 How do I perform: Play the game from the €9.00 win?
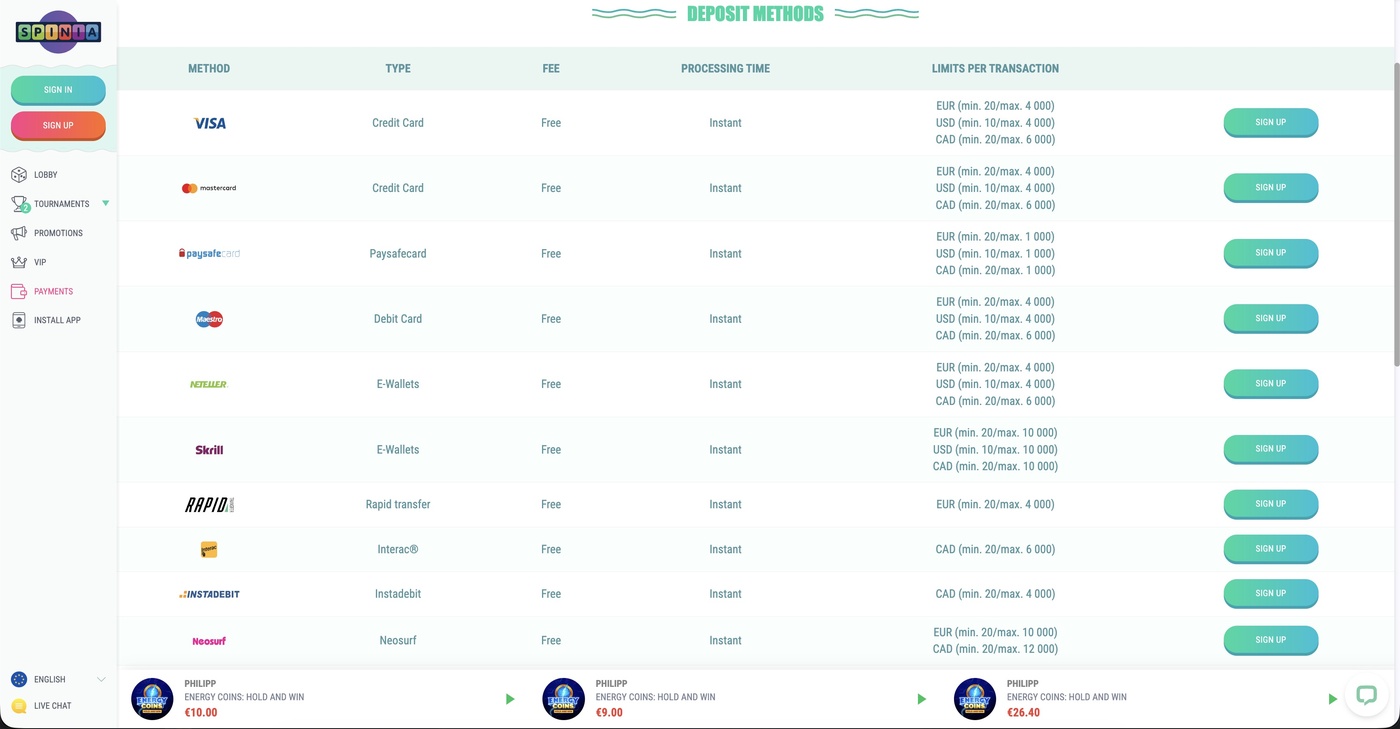tap(922, 699)
